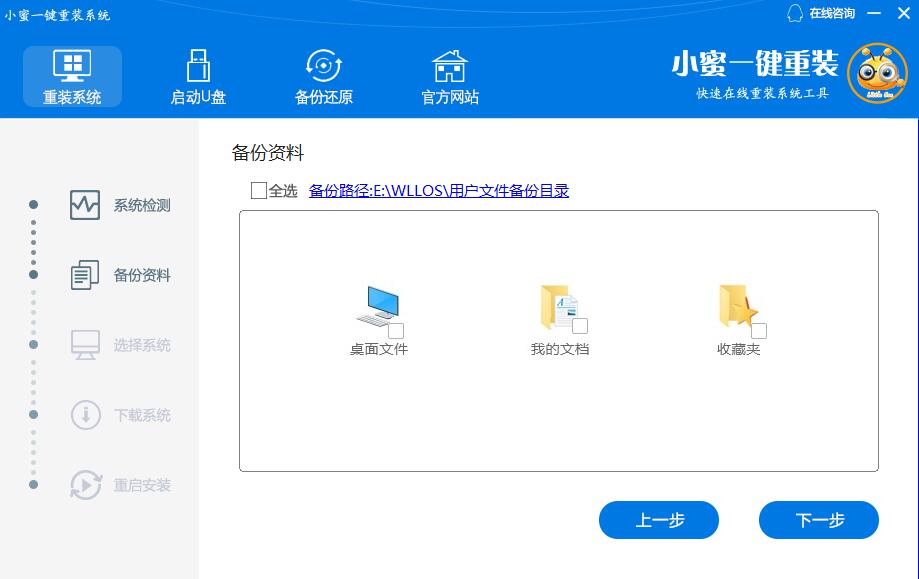Click the 系统检测 step icon in the sidebar
Screen dimensions: 919x579
pyautogui.click(x=85, y=205)
